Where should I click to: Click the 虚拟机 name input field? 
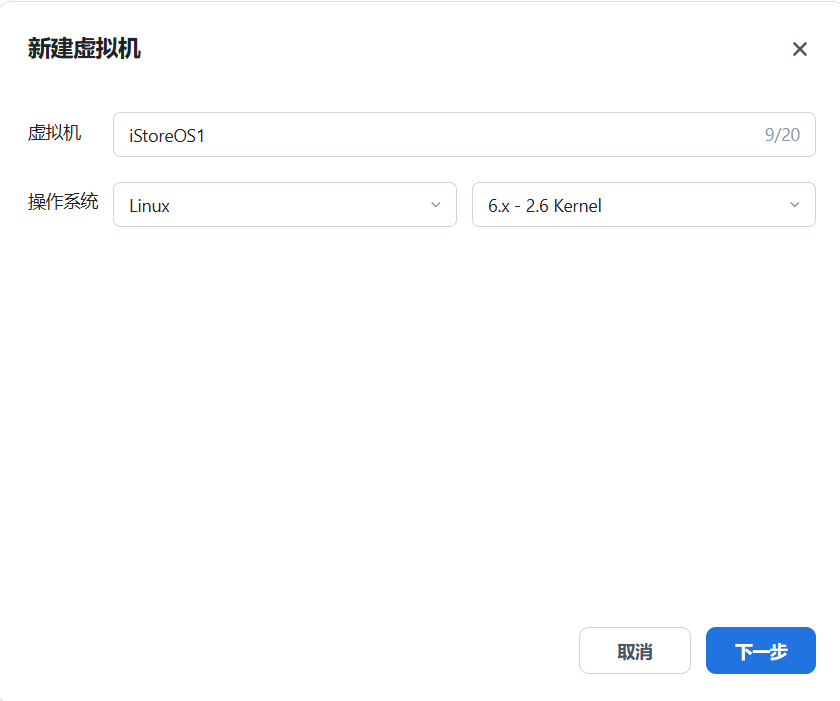pyautogui.click(x=440, y=135)
